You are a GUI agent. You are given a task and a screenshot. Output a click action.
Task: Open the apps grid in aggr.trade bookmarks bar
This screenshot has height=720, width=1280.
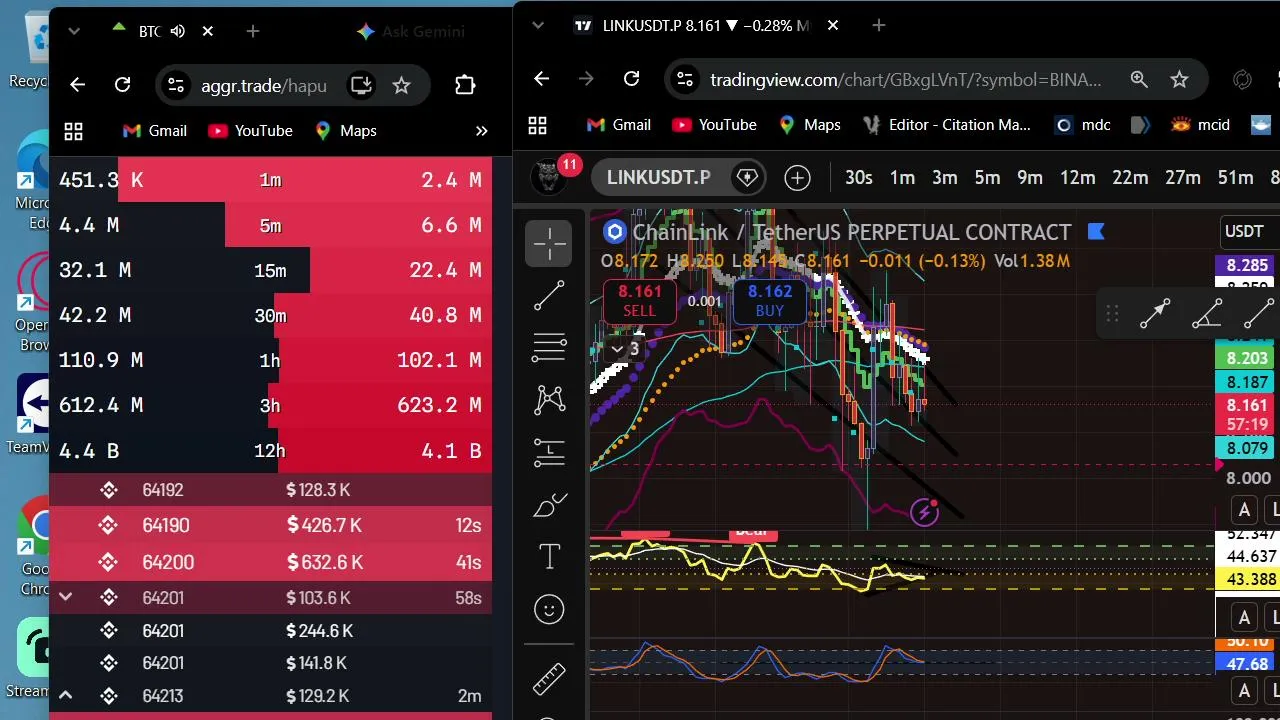point(73,131)
